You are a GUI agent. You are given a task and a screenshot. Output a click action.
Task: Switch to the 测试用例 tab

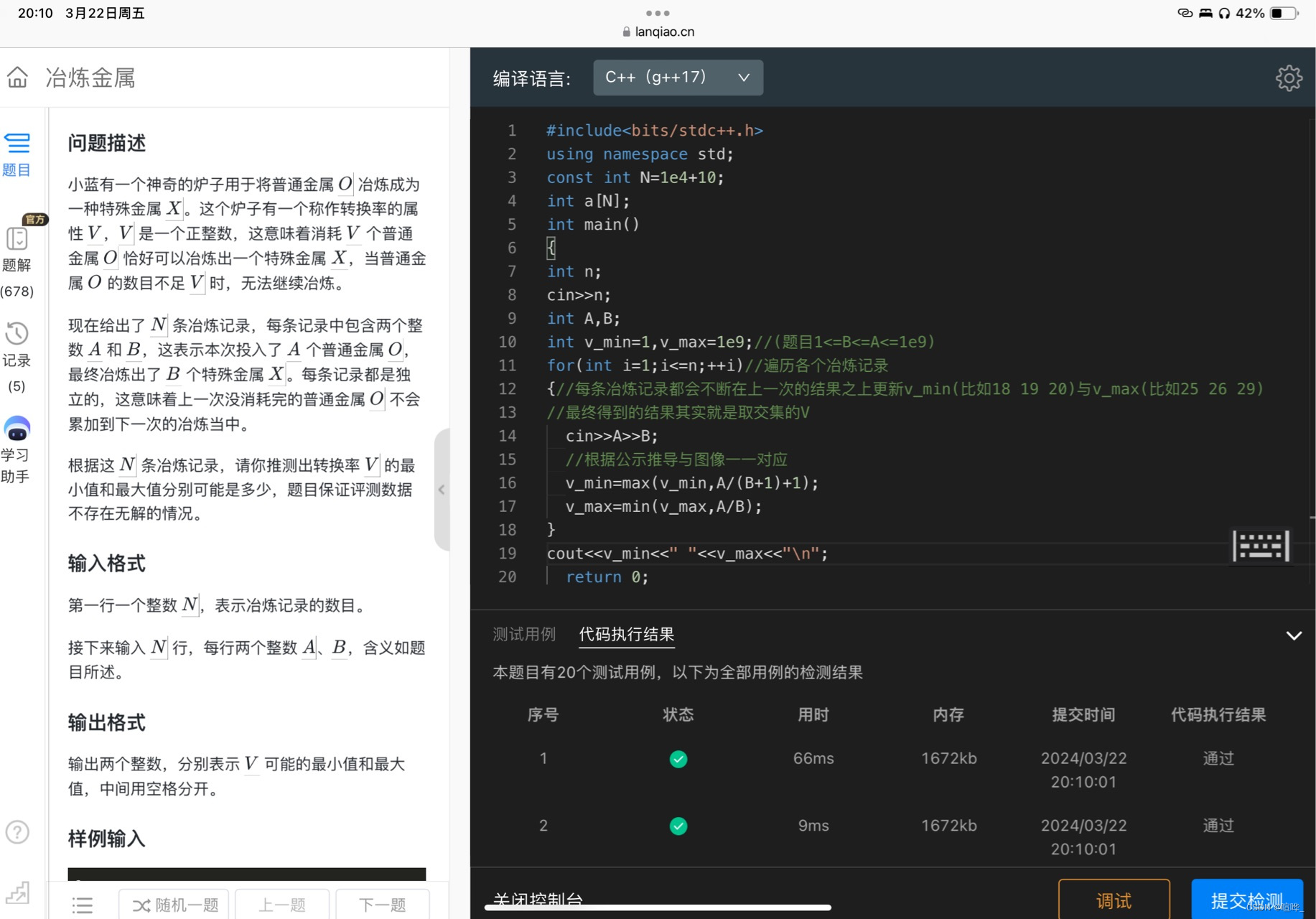click(x=524, y=634)
